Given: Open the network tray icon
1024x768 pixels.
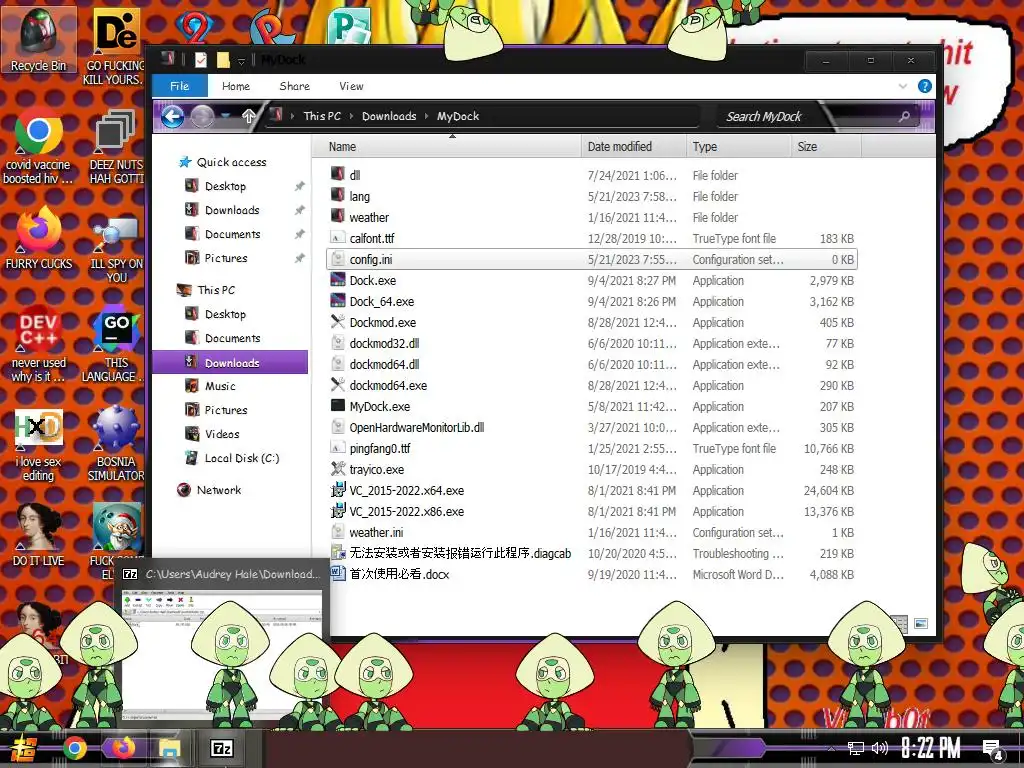Looking at the screenshot, I should [855, 748].
